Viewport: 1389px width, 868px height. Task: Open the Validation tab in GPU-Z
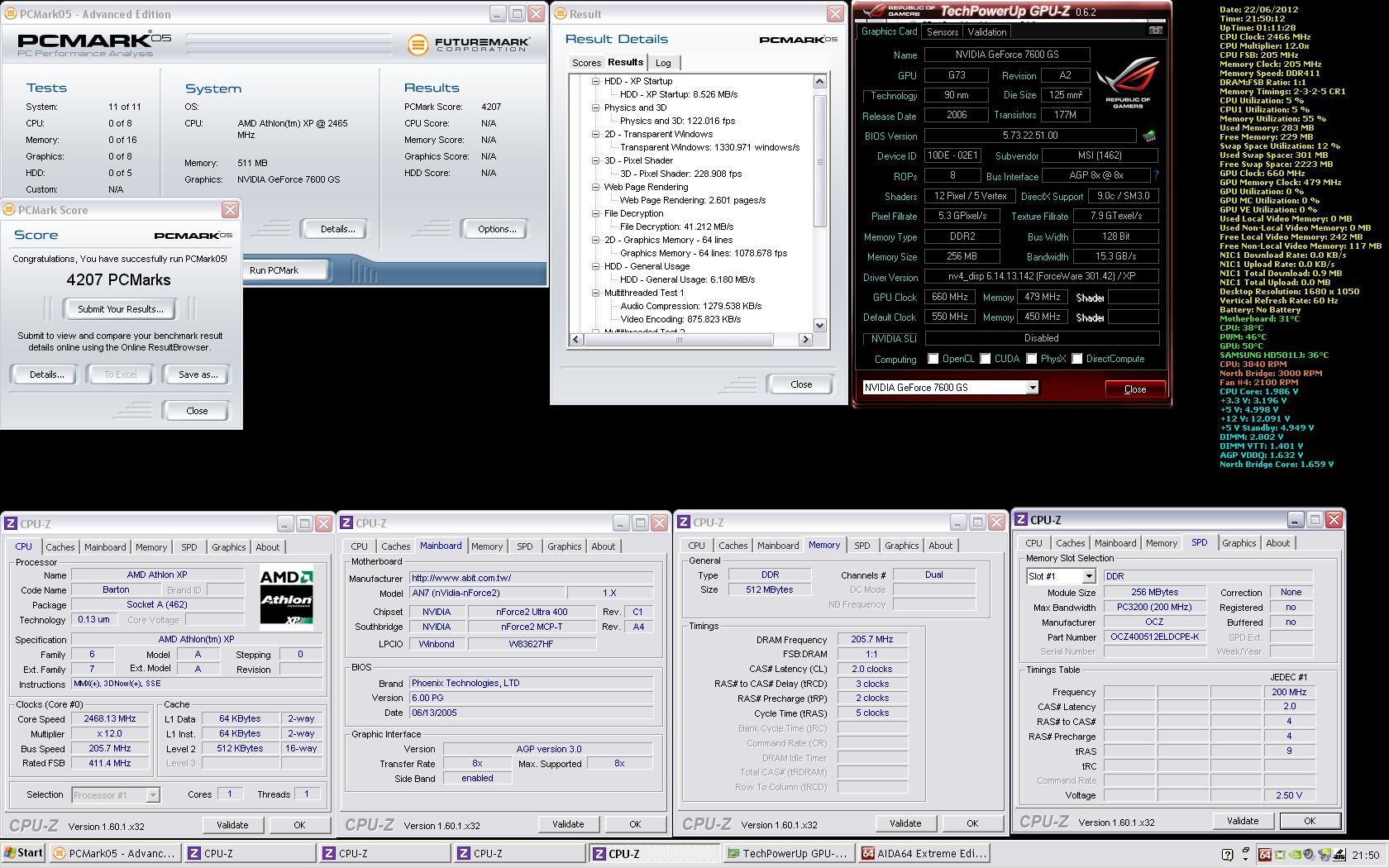click(x=987, y=32)
